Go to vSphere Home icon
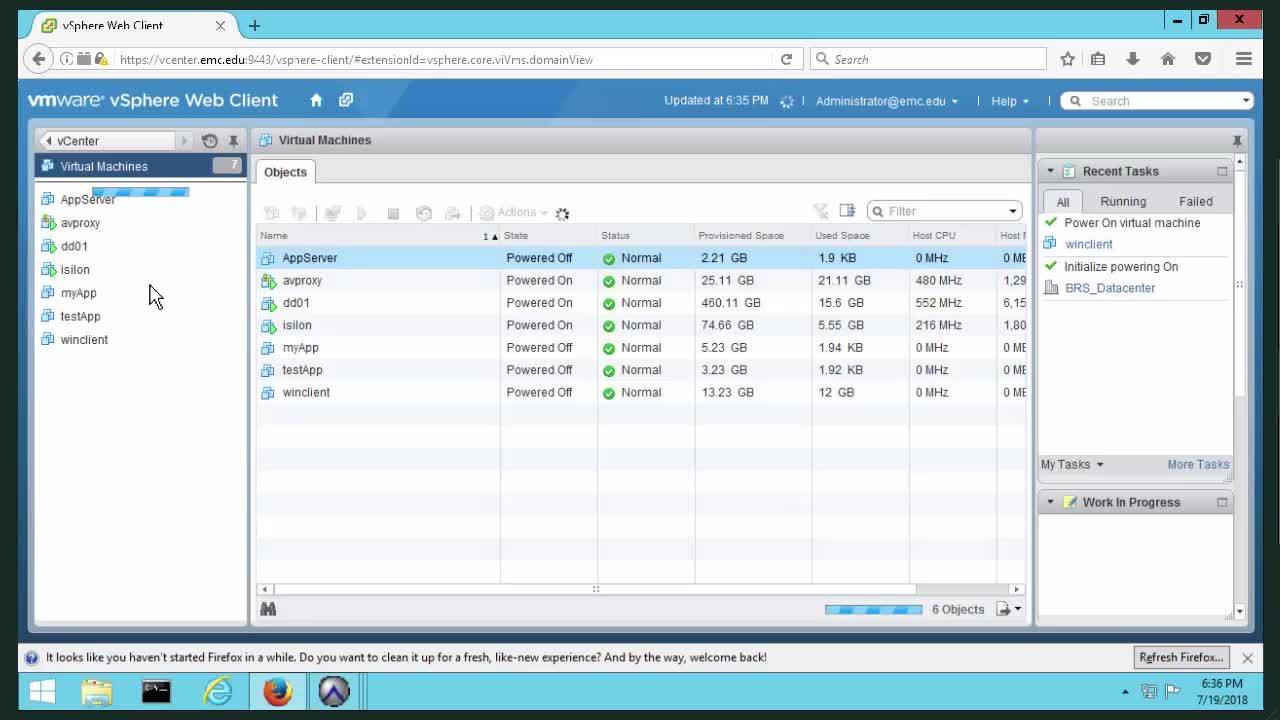 [x=316, y=100]
